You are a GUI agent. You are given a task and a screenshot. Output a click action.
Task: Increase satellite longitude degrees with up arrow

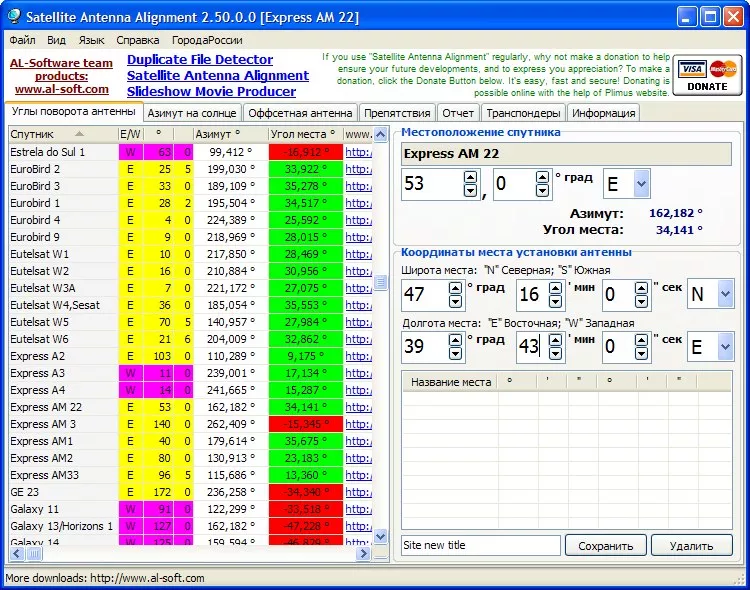point(470,177)
